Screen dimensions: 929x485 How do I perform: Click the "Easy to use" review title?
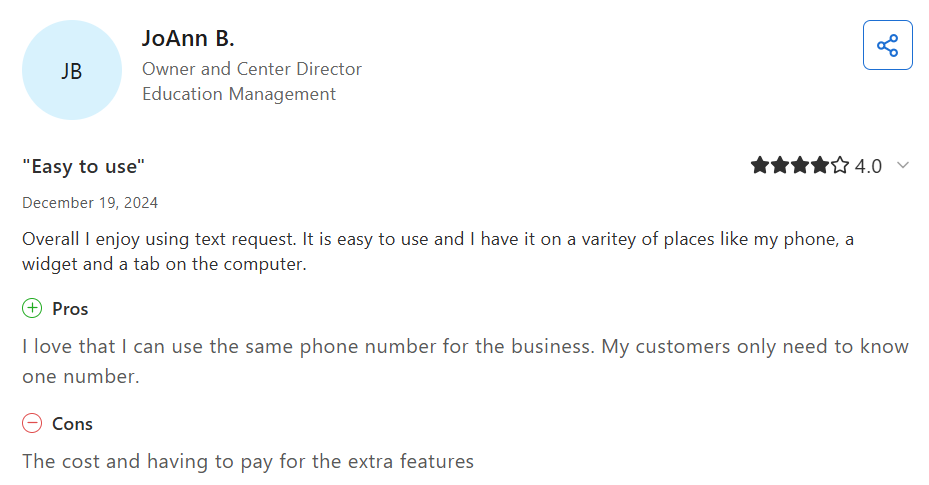pyautogui.click(x=84, y=166)
